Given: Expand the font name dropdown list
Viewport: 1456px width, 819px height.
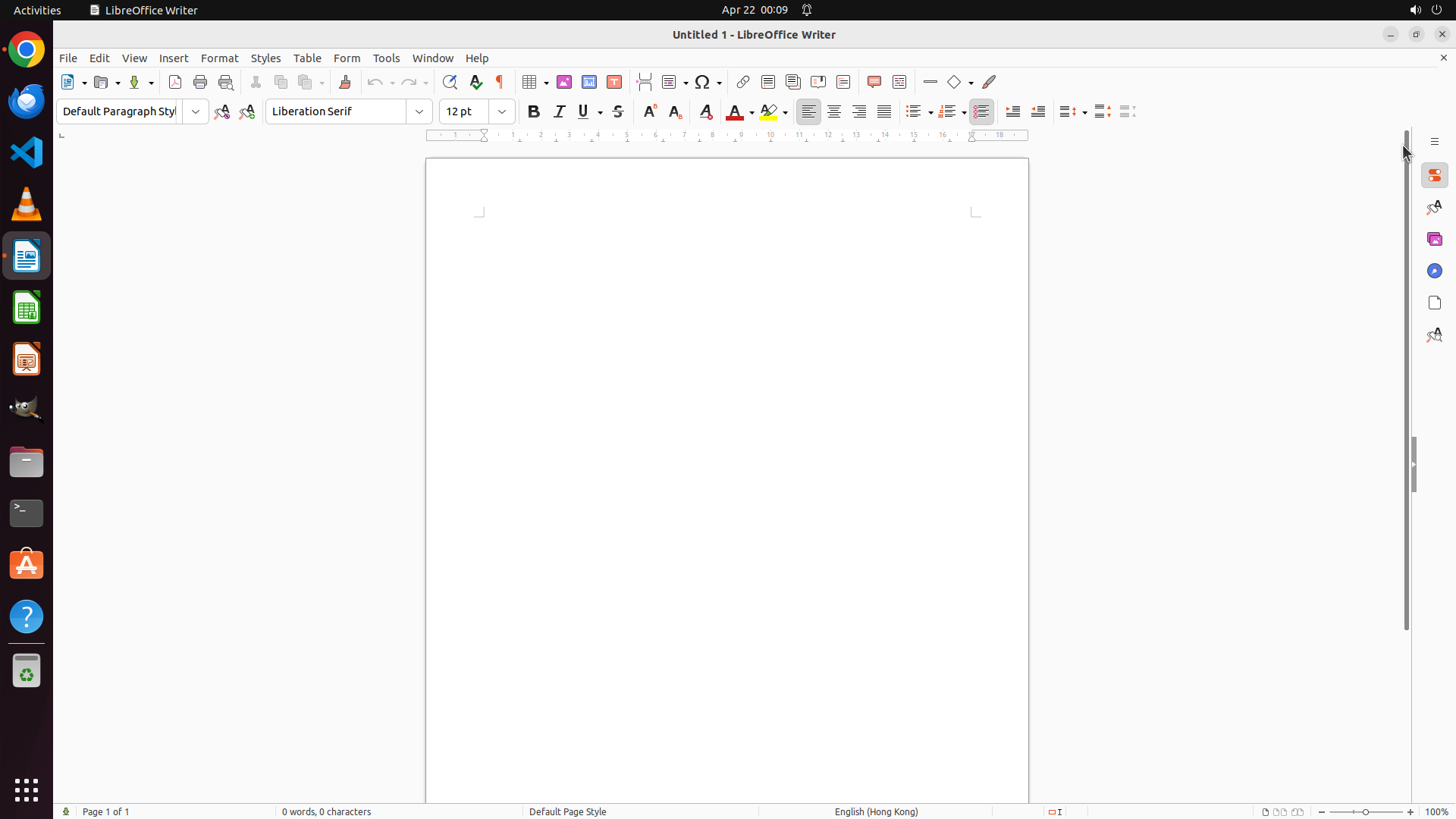Looking at the screenshot, I should [419, 111].
